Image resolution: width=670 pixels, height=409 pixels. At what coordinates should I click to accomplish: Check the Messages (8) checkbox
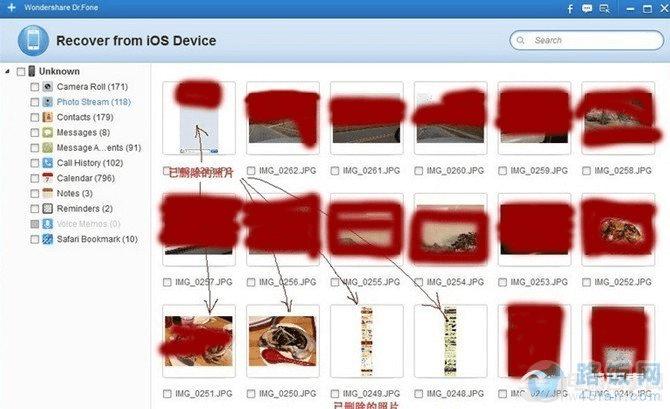[x=35, y=133]
